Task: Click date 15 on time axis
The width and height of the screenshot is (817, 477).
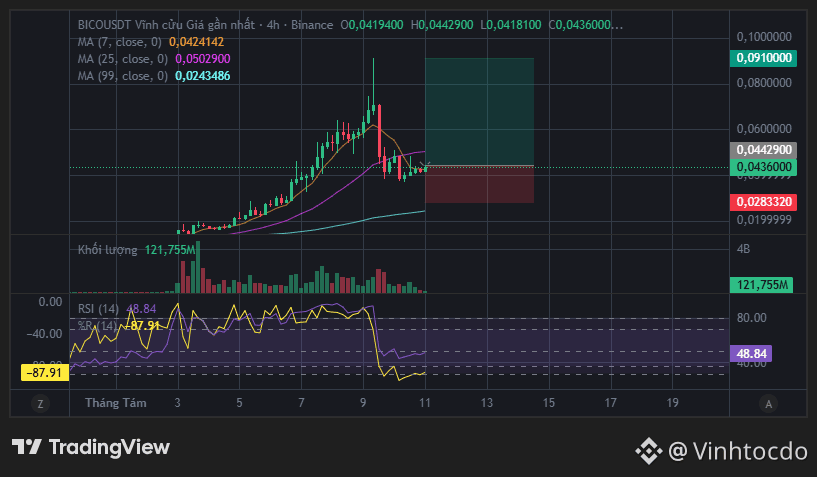Action: (549, 402)
